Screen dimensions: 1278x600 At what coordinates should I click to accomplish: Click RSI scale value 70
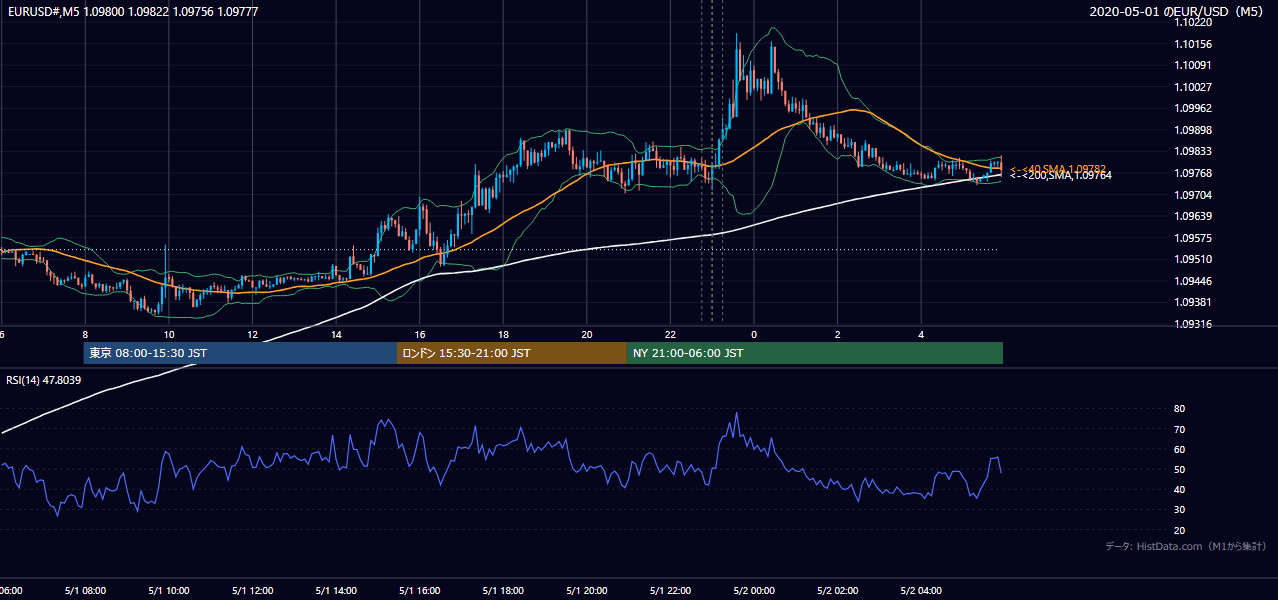(1179, 429)
